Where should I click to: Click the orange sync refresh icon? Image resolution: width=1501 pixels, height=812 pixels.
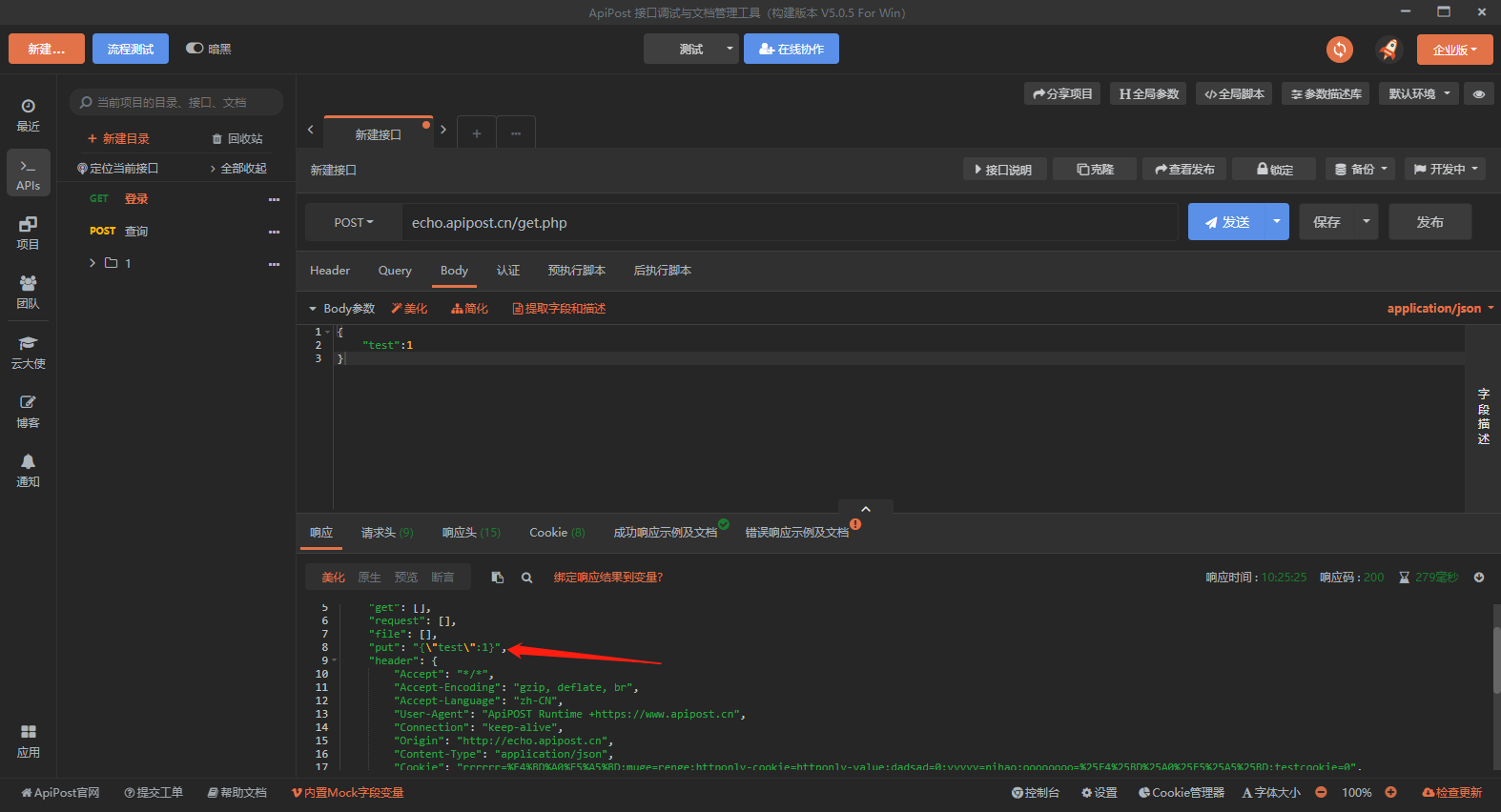pyautogui.click(x=1340, y=50)
